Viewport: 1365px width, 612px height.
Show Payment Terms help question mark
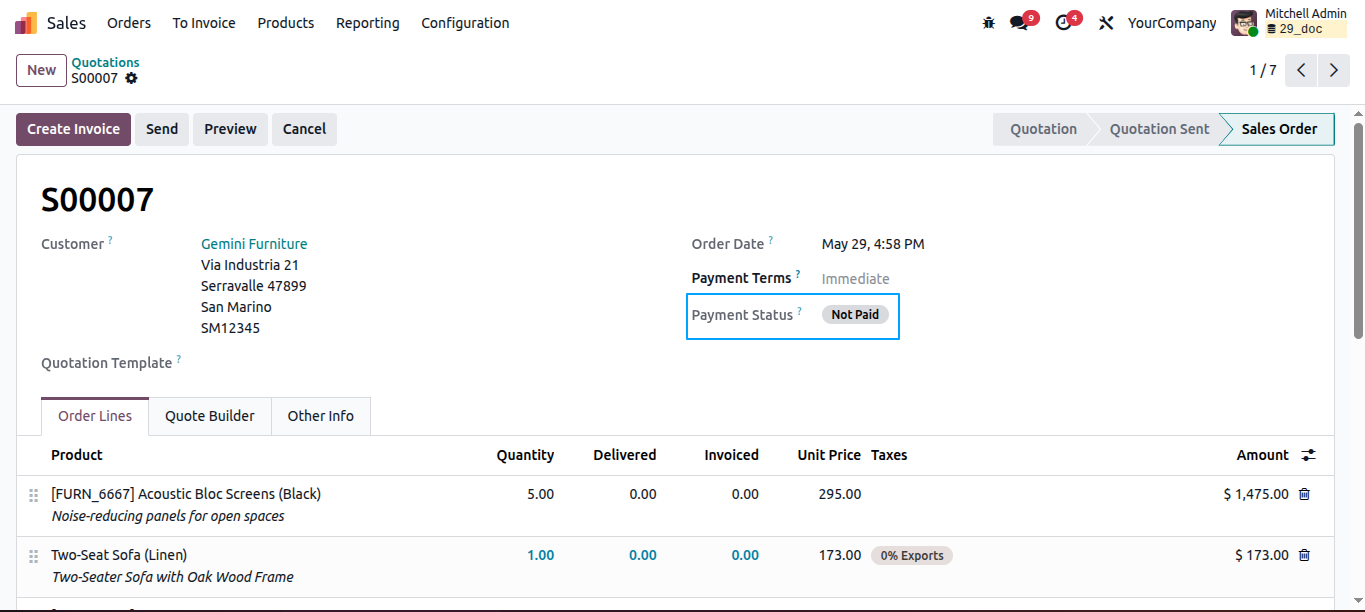coord(798,274)
